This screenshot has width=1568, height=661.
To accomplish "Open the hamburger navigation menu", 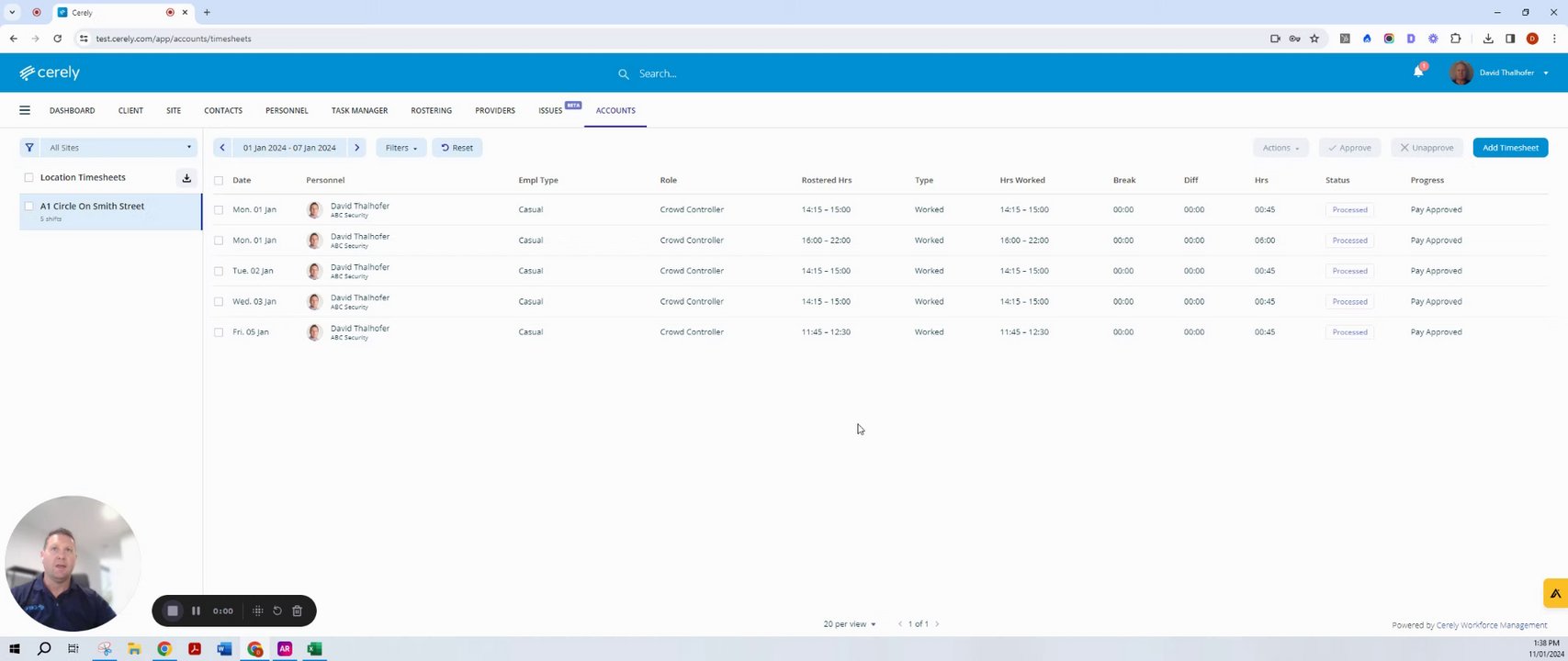I will pos(25,110).
